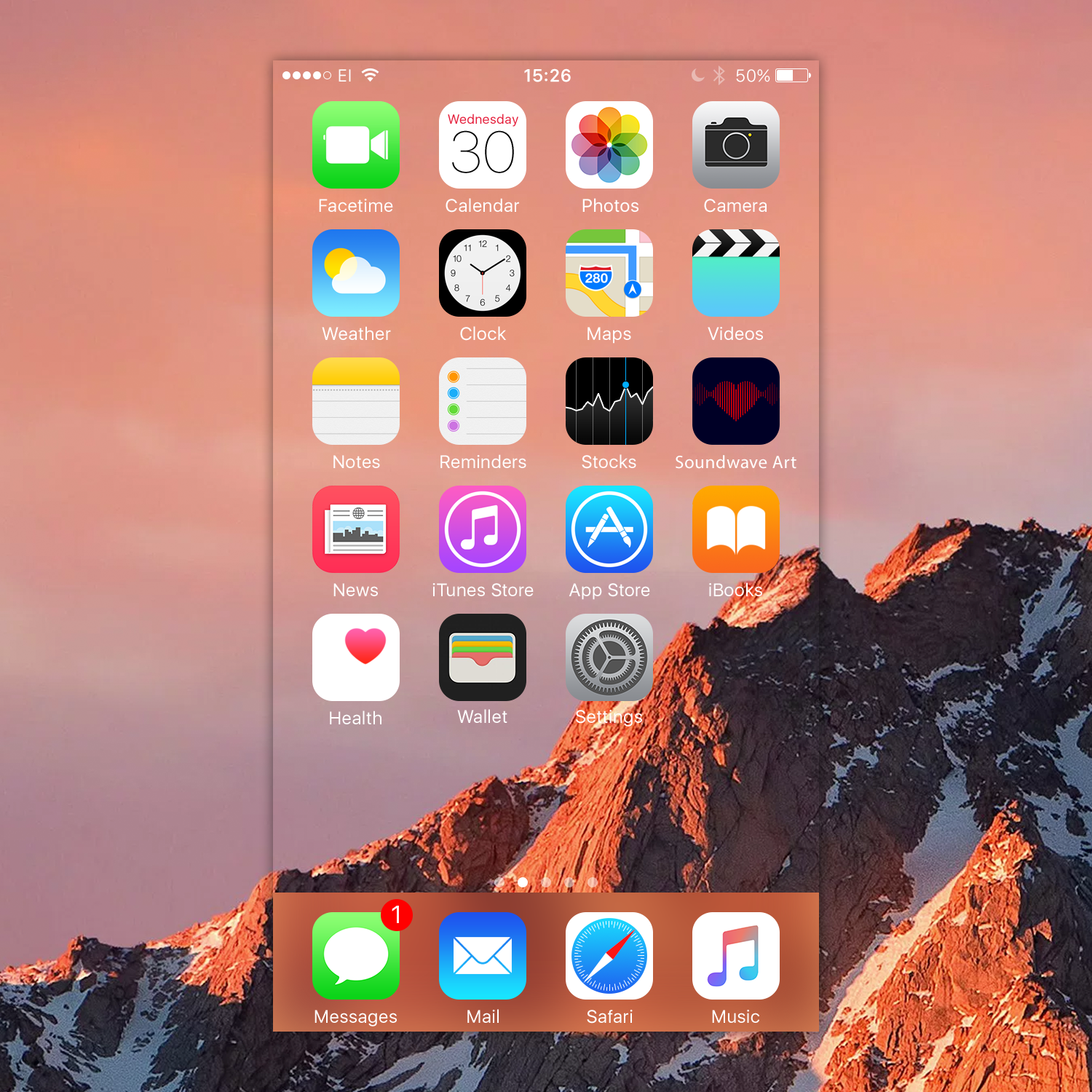
Task: Open the Calendar app showing Wednesday 30
Action: pos(483,145)
